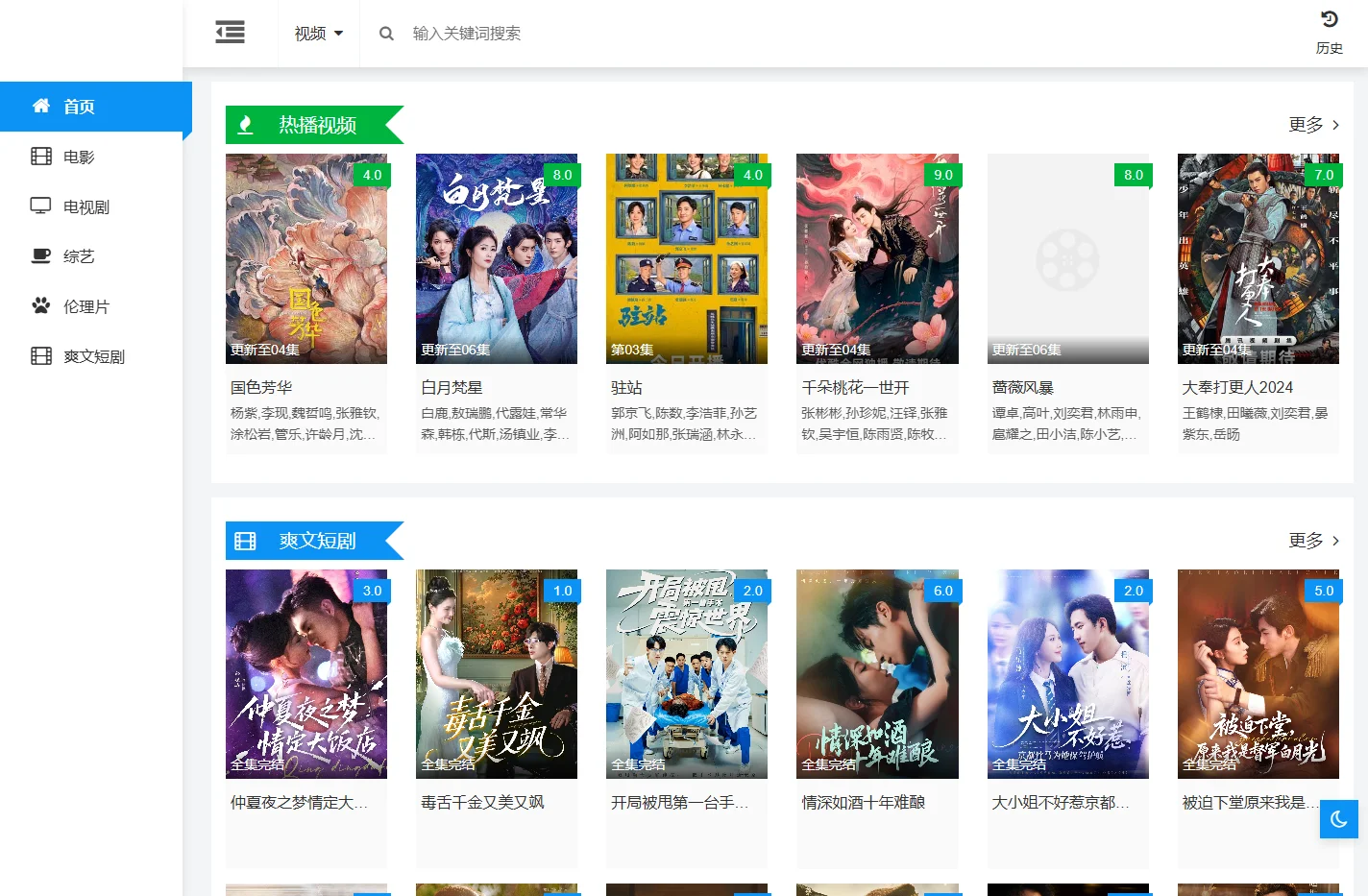Click the cast text starting with 郭京飞,陈数
This screenshot has height=896, width=1368.
coord(686,424)
